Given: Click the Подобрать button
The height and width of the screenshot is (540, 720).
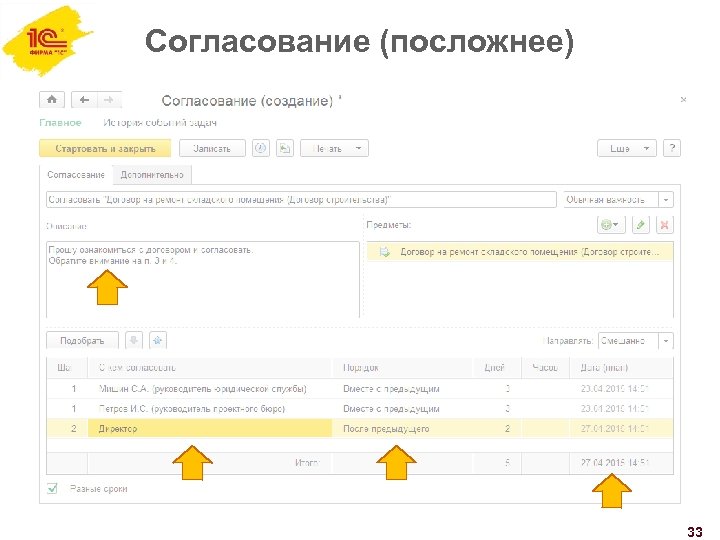Looking at the screenshot, I should [82, 340].
